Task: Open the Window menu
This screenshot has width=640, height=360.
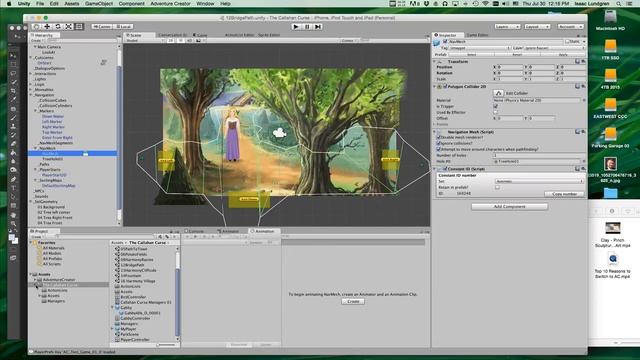Action: tap(205, 4)
